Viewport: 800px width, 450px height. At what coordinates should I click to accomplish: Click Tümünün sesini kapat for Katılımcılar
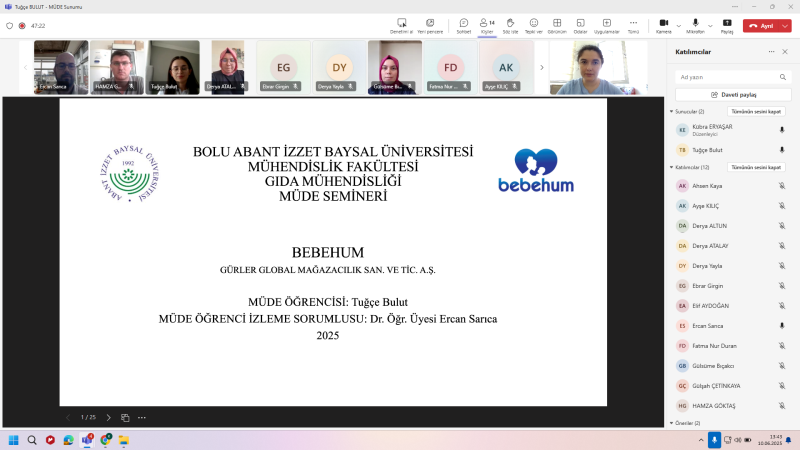756,167
